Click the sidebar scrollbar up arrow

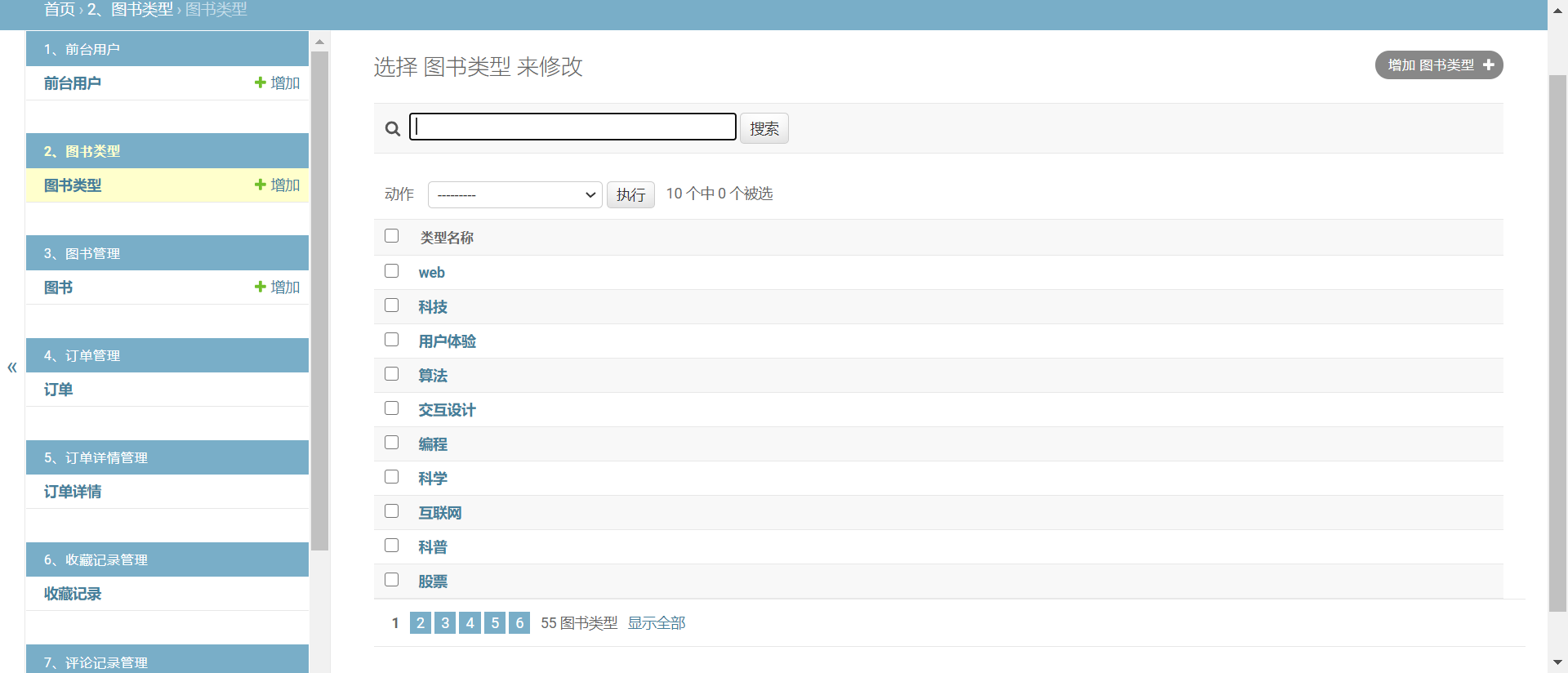(x=320, y=41)
